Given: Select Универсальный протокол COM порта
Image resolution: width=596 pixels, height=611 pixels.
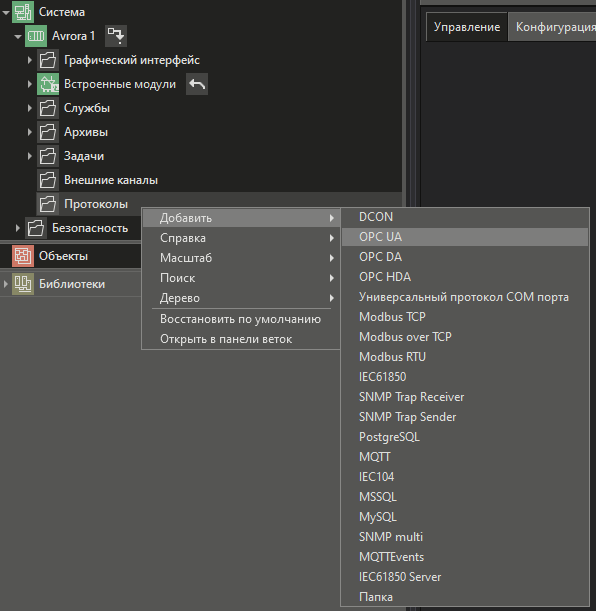Looking at the screenshot, I should [x=465, y=297].
